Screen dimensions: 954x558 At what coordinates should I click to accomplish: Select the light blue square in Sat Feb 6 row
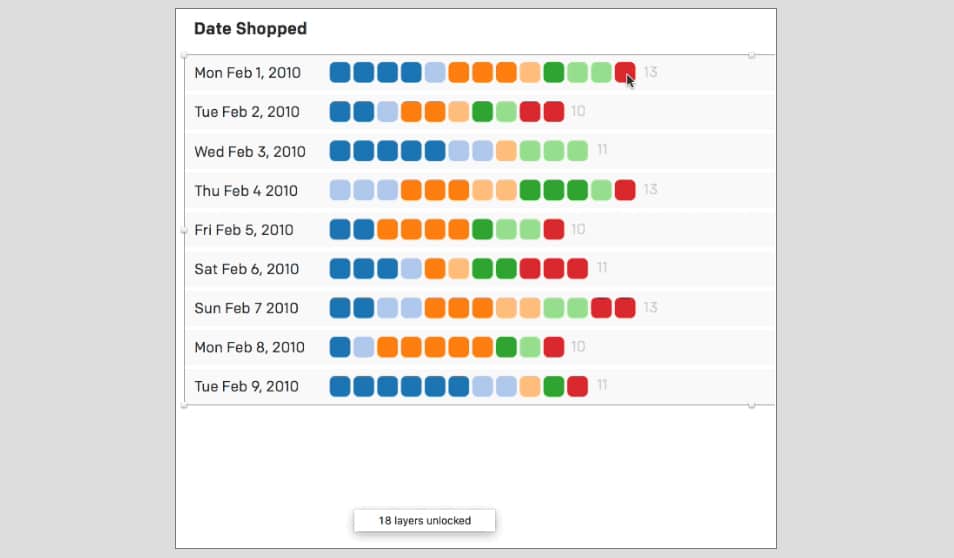pyautogui.click(x=411, y=268)
